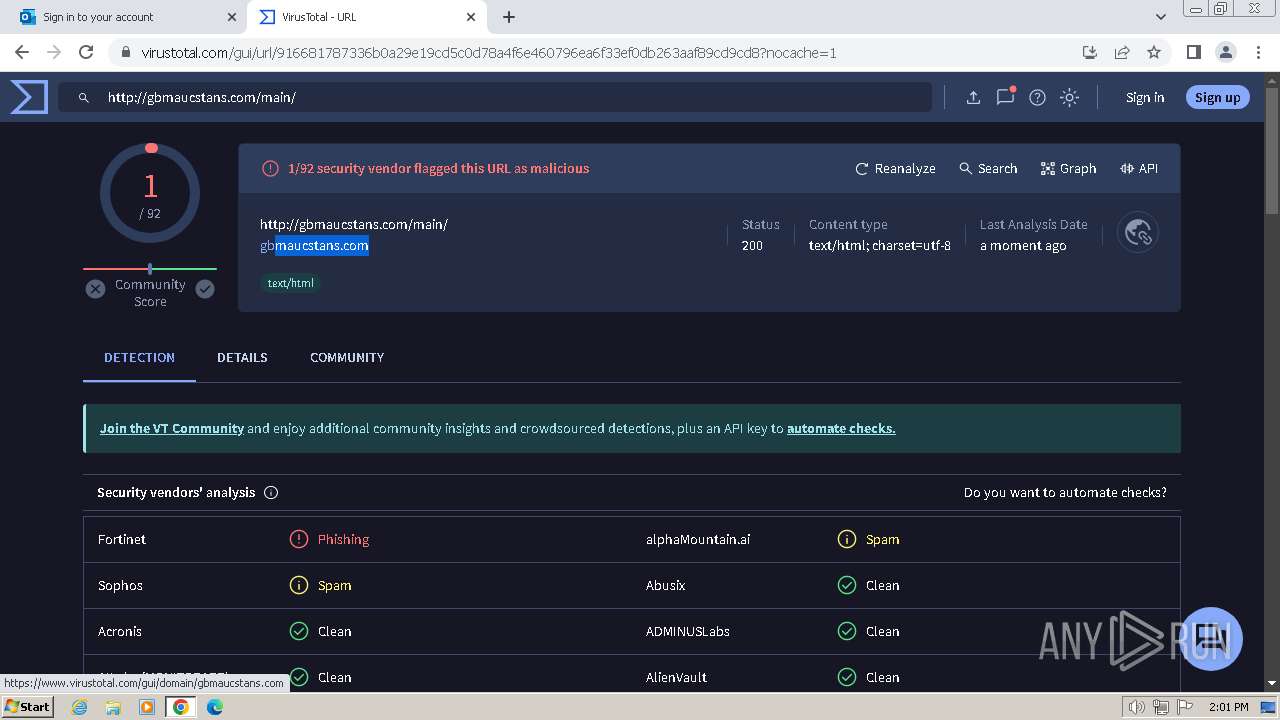Open the upload file icon

tap(973, 97)
